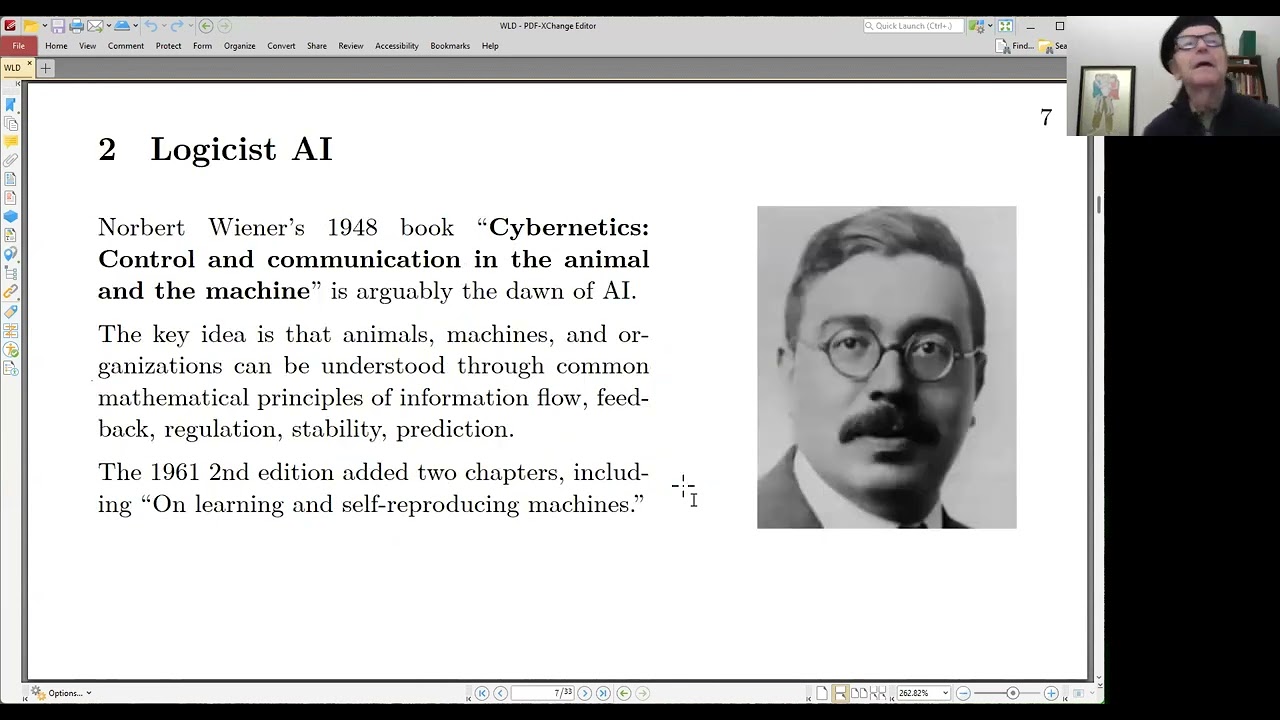Open the View ribbon tab
The width and height of the screenshot is (1280, 720).
(x=88, y=46)
